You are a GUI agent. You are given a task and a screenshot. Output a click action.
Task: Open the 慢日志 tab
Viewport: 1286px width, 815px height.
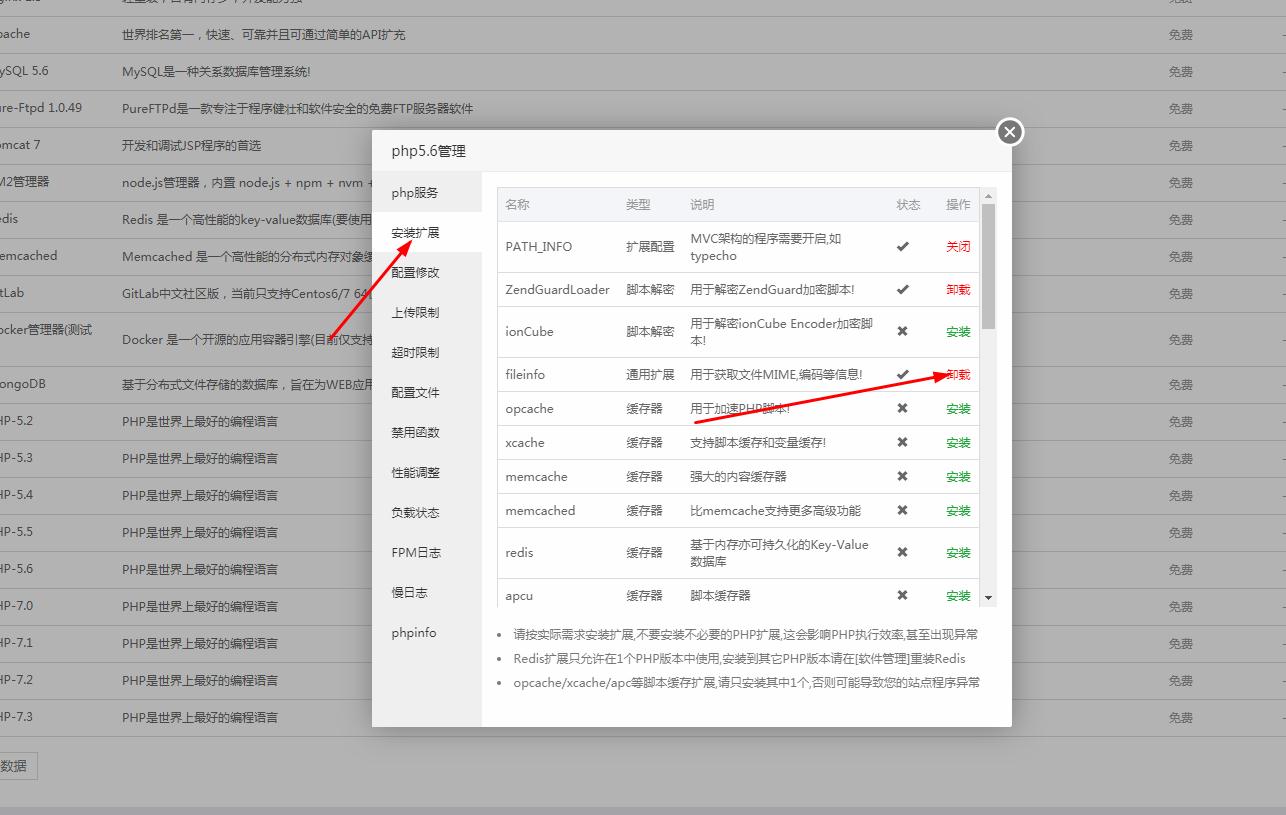pos(409,593)
